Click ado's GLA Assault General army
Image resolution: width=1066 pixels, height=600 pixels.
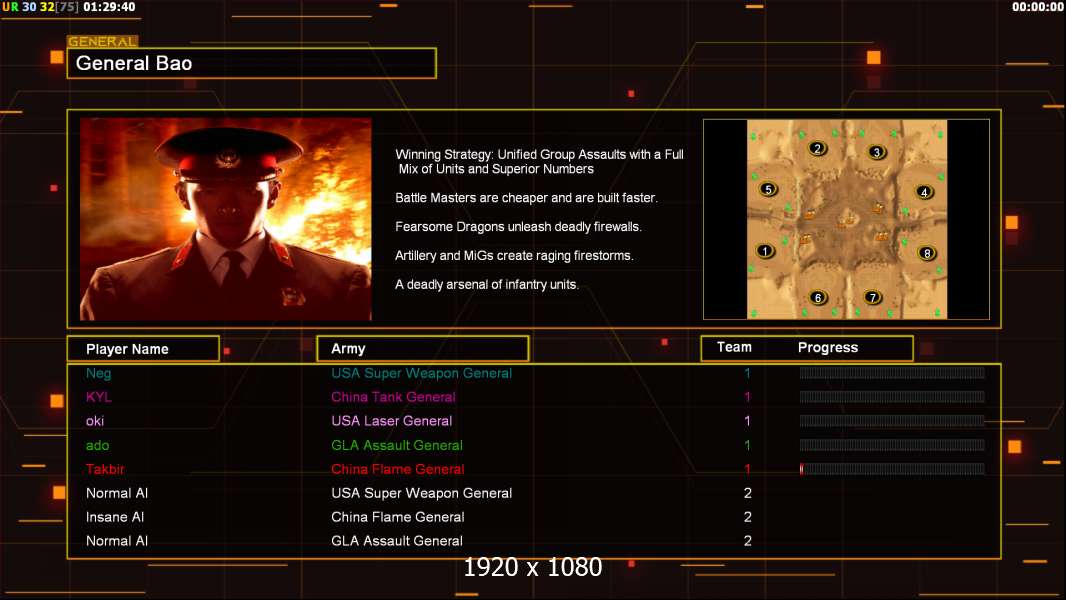[x=397, y=445]
